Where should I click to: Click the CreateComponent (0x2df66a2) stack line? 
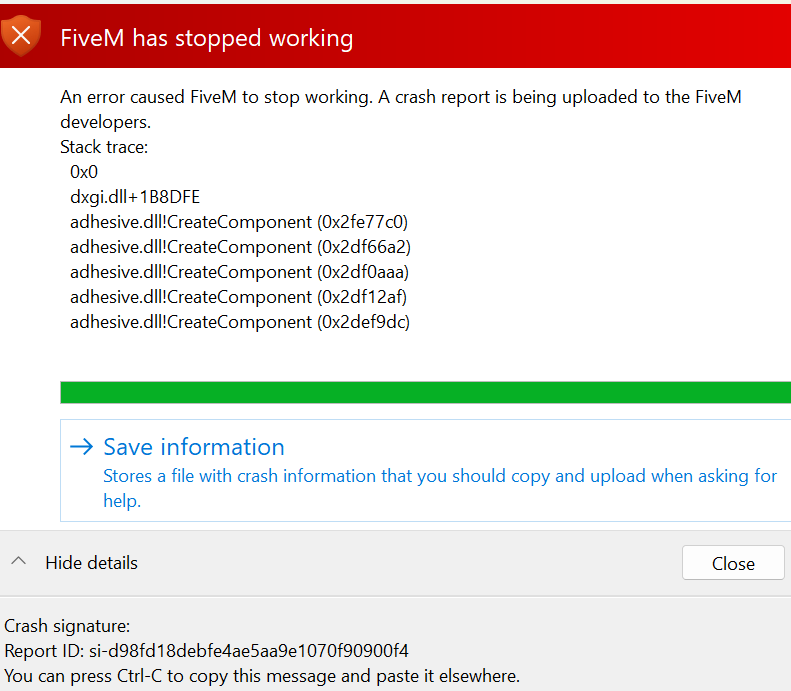pos(240,247)
